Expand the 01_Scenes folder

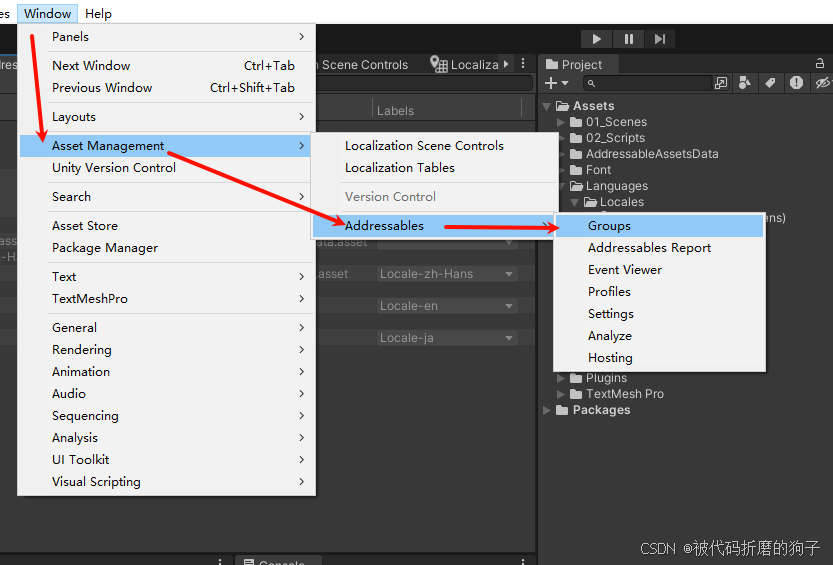coord(561,122)
